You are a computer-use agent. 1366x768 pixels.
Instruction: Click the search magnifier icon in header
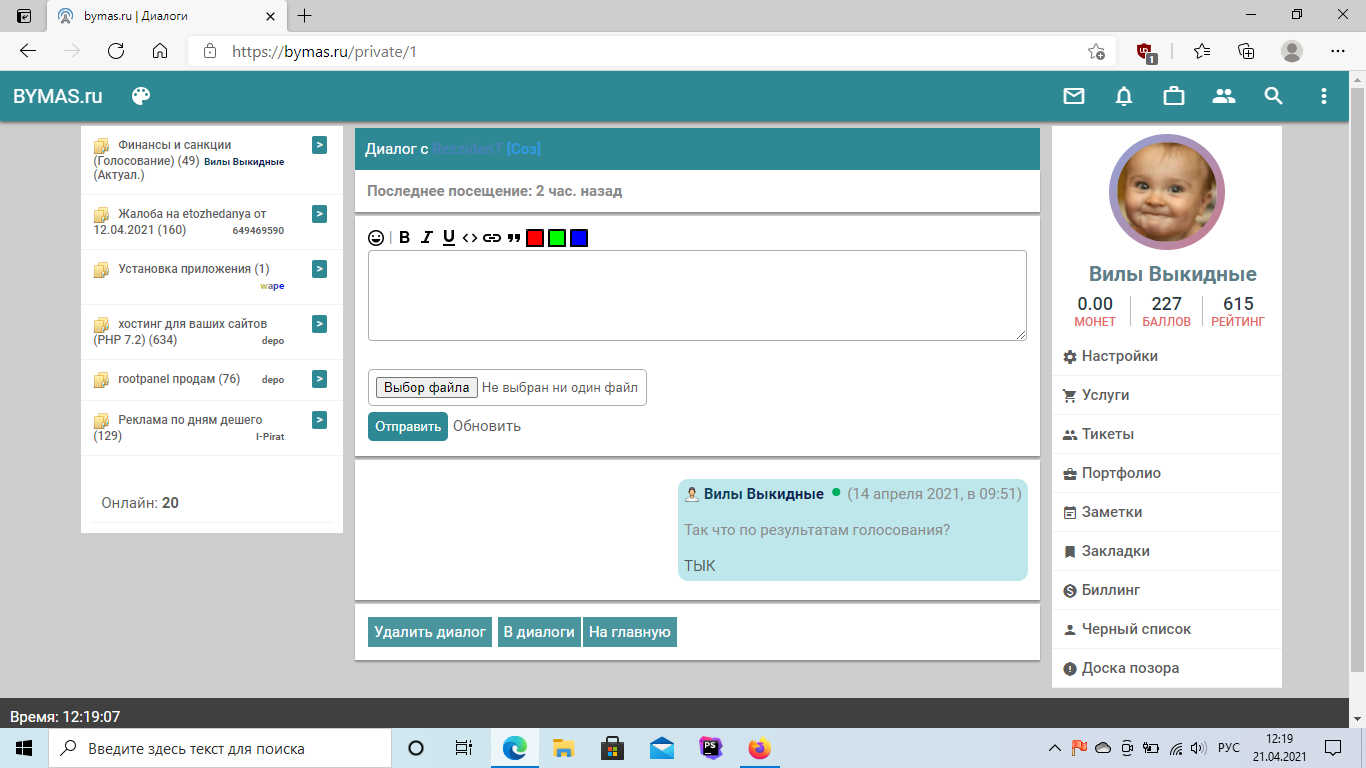point(1273,96)
